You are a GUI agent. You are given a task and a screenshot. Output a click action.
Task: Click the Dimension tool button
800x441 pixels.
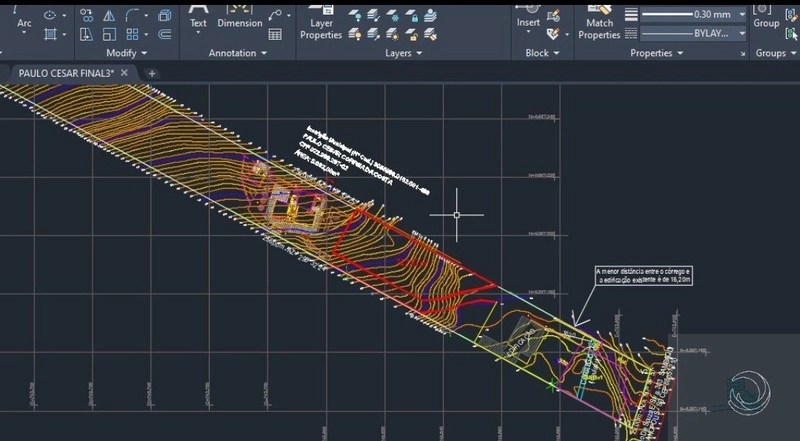(240, 18)
